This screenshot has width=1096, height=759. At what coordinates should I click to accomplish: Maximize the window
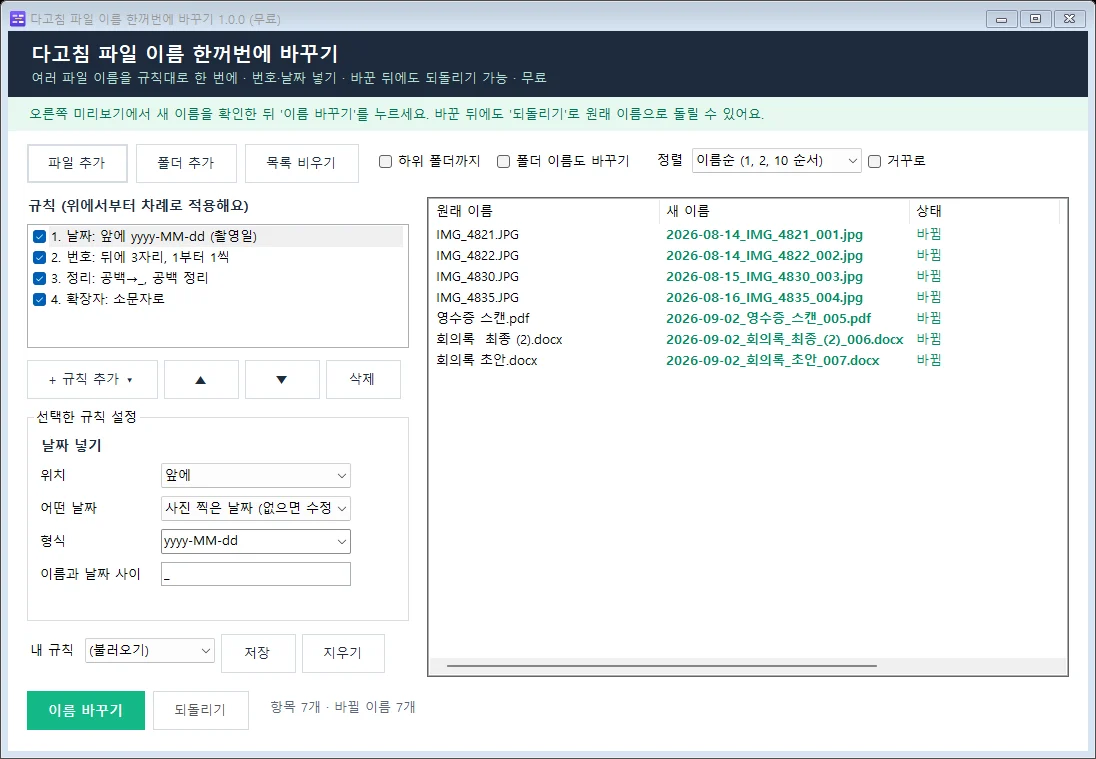[x=1035, y=19]
